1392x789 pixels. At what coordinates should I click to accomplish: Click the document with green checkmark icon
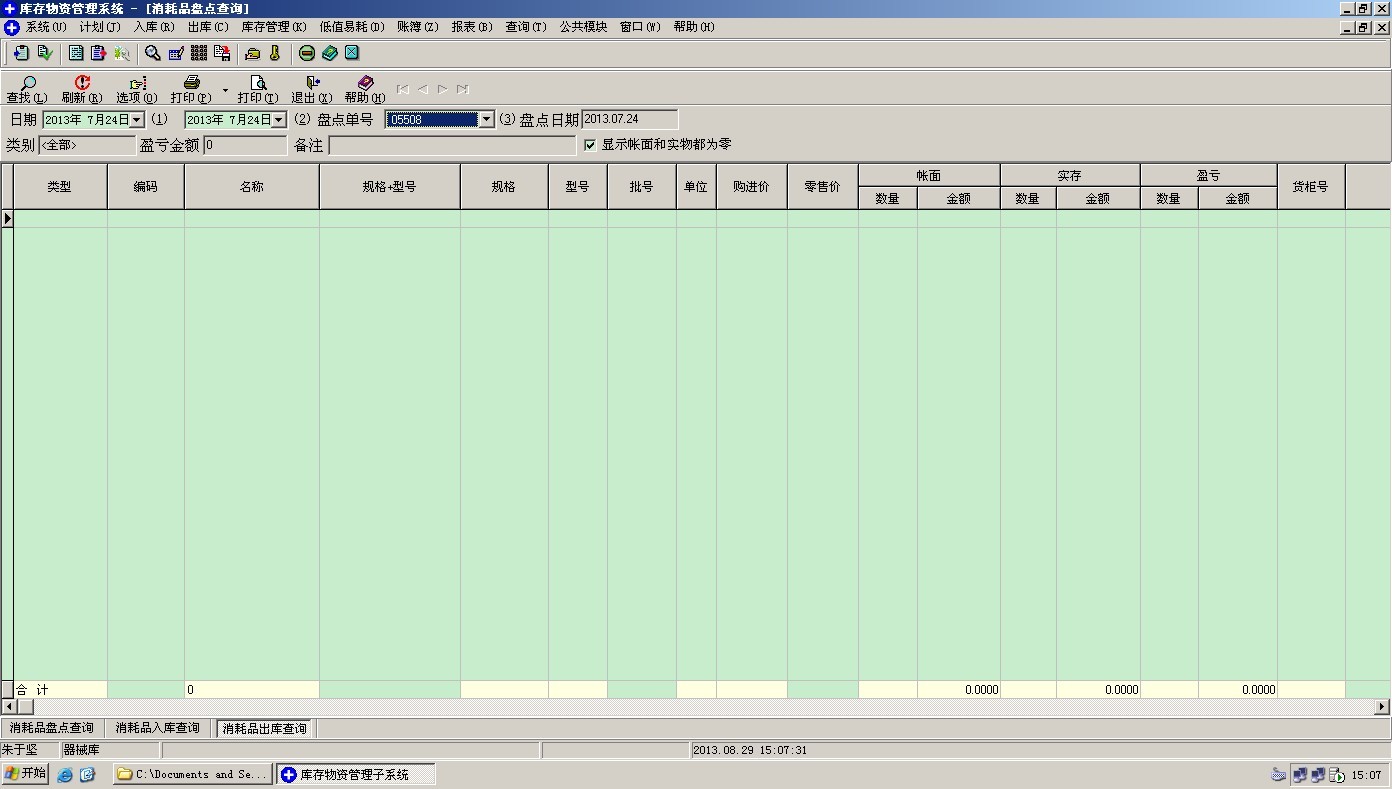click(45, 53)
